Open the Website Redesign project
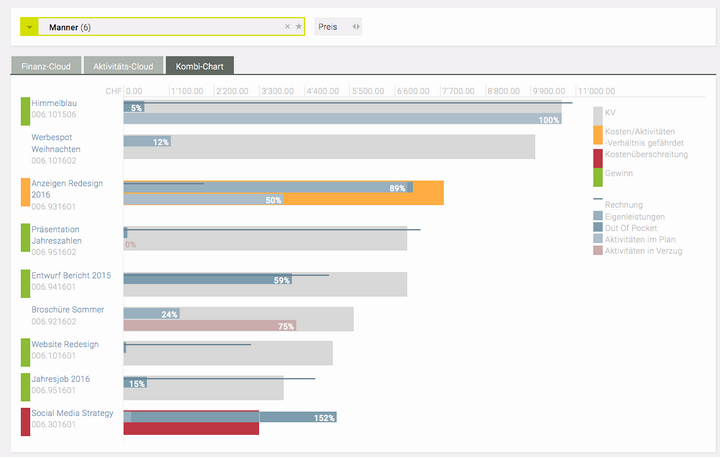Viewport: 720px width, 458px height. tap(65, 344)
